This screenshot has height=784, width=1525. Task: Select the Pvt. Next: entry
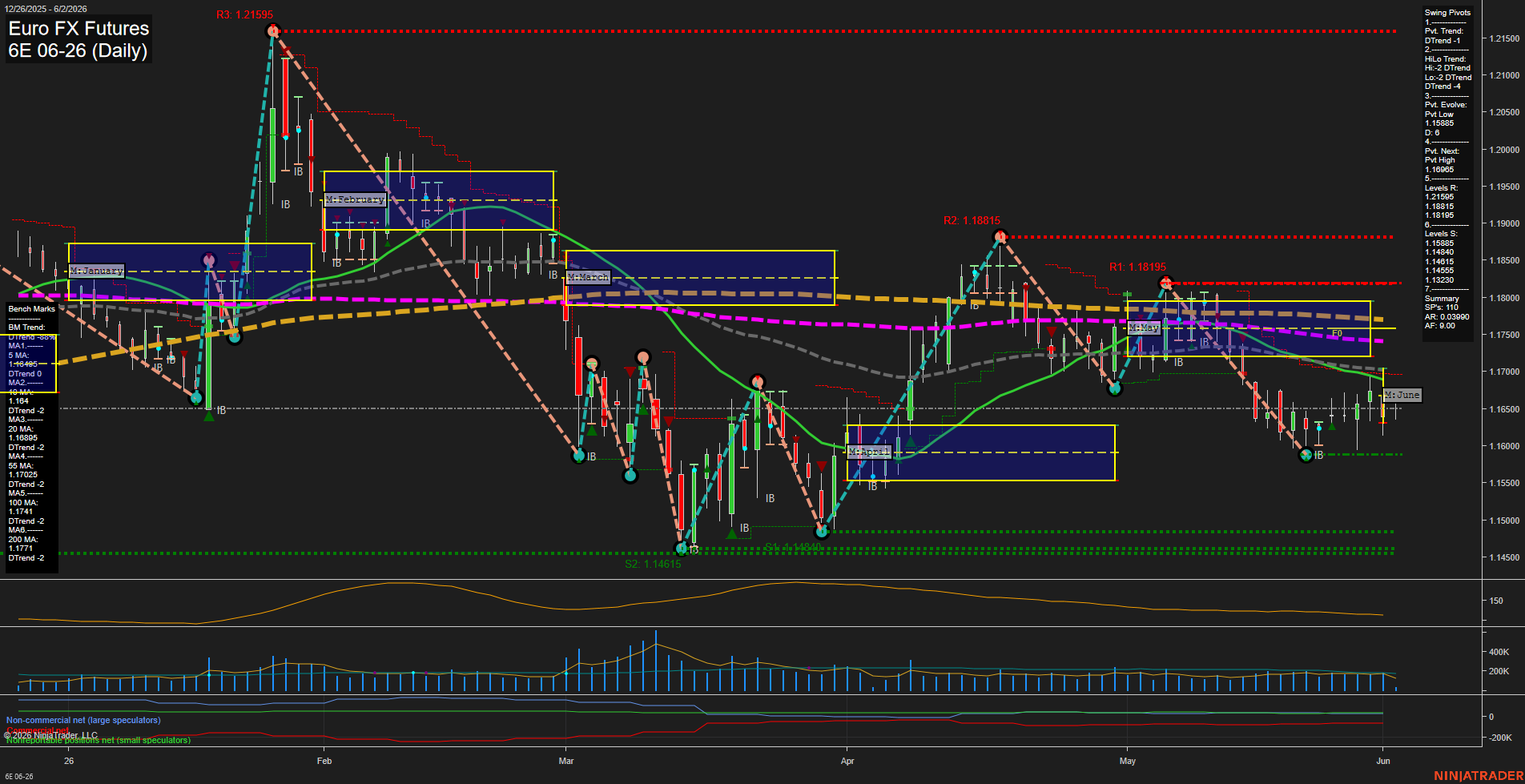pyautogui.click(x=1442, y=151)
